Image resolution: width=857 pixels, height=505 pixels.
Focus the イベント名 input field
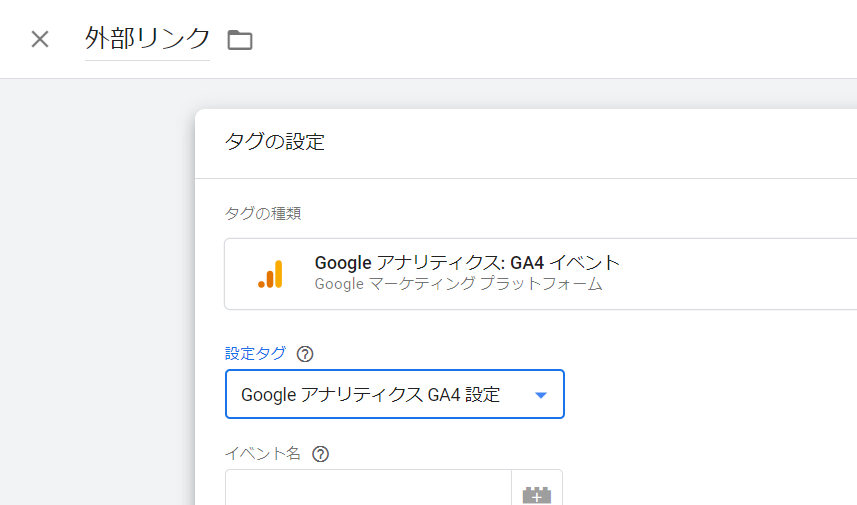(x=368, y=490)
